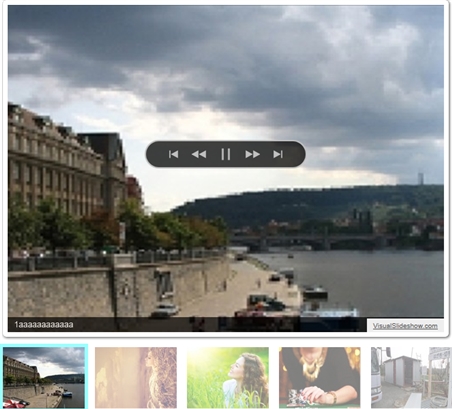Select the sepia woman profile thumbnail
Image resolution: width=452 pixels, height=409 pixels.
(136, 377)
